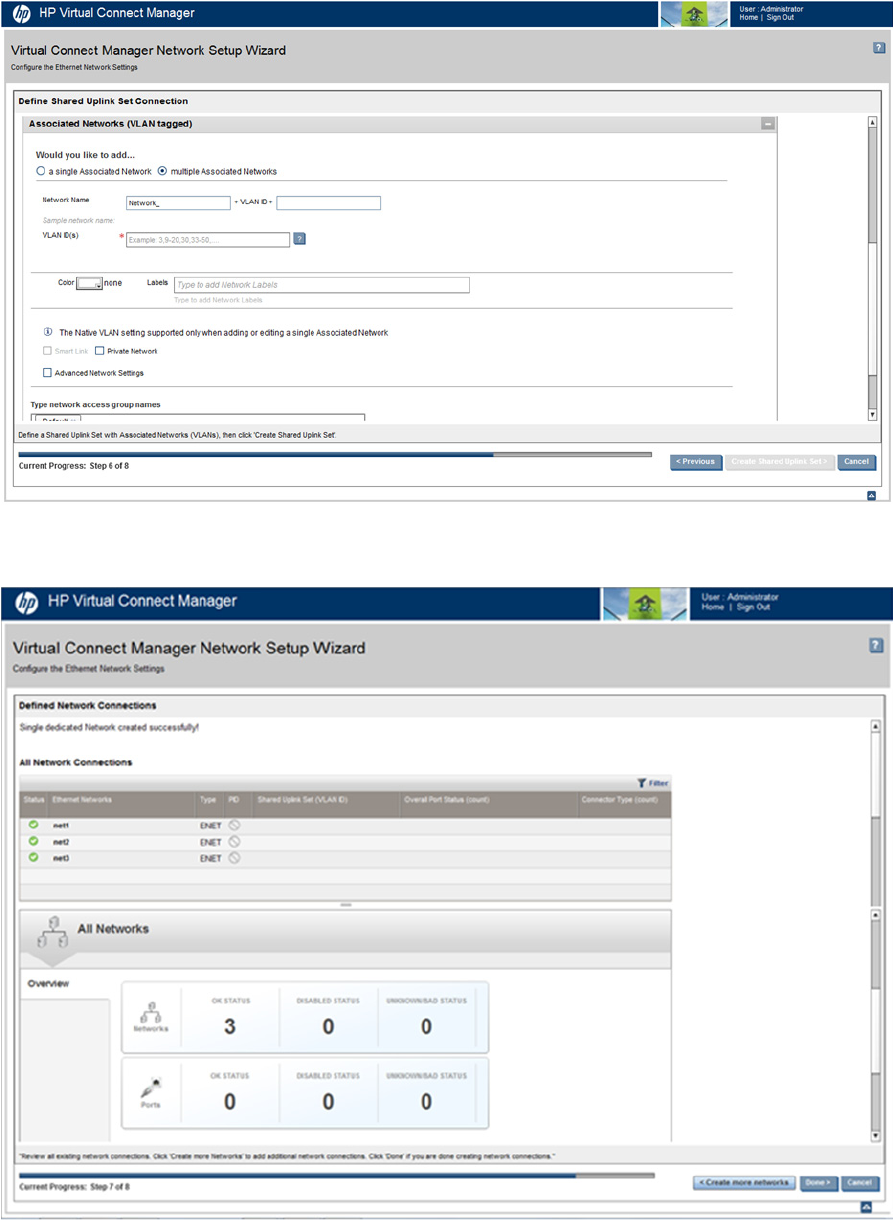Viewport: 894px width, 1221px height.
Task: Click the scroll-up arrow in Step 6 panel
Action: click(x=872, y=123)
